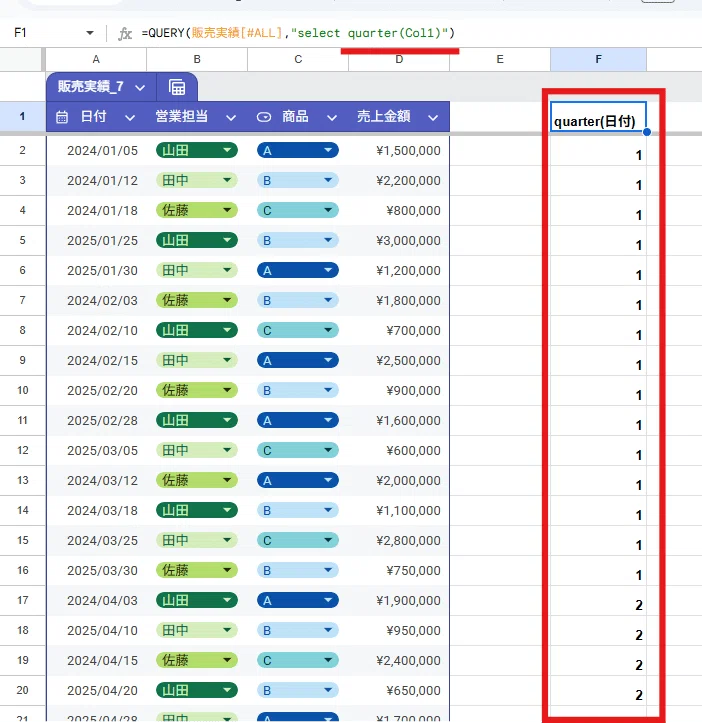Viewport: 702px width, 723px height.
Task: Click the calendar icon in 日付 header
Action: (x=62, y=117)
